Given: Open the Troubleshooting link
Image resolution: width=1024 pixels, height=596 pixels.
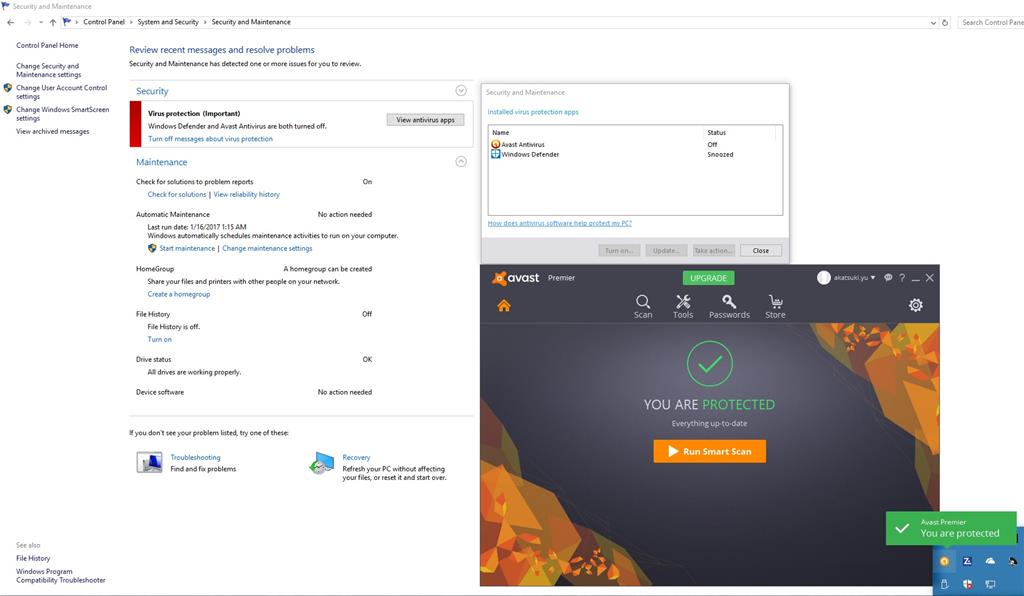Looking at the screenshot, I should 195,458.
